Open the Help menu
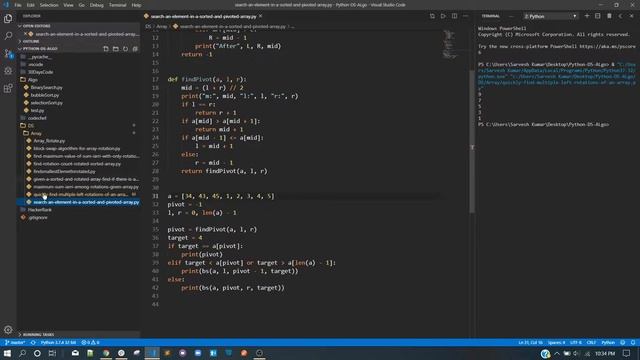The image size is (640, 360). click(136, 5)
